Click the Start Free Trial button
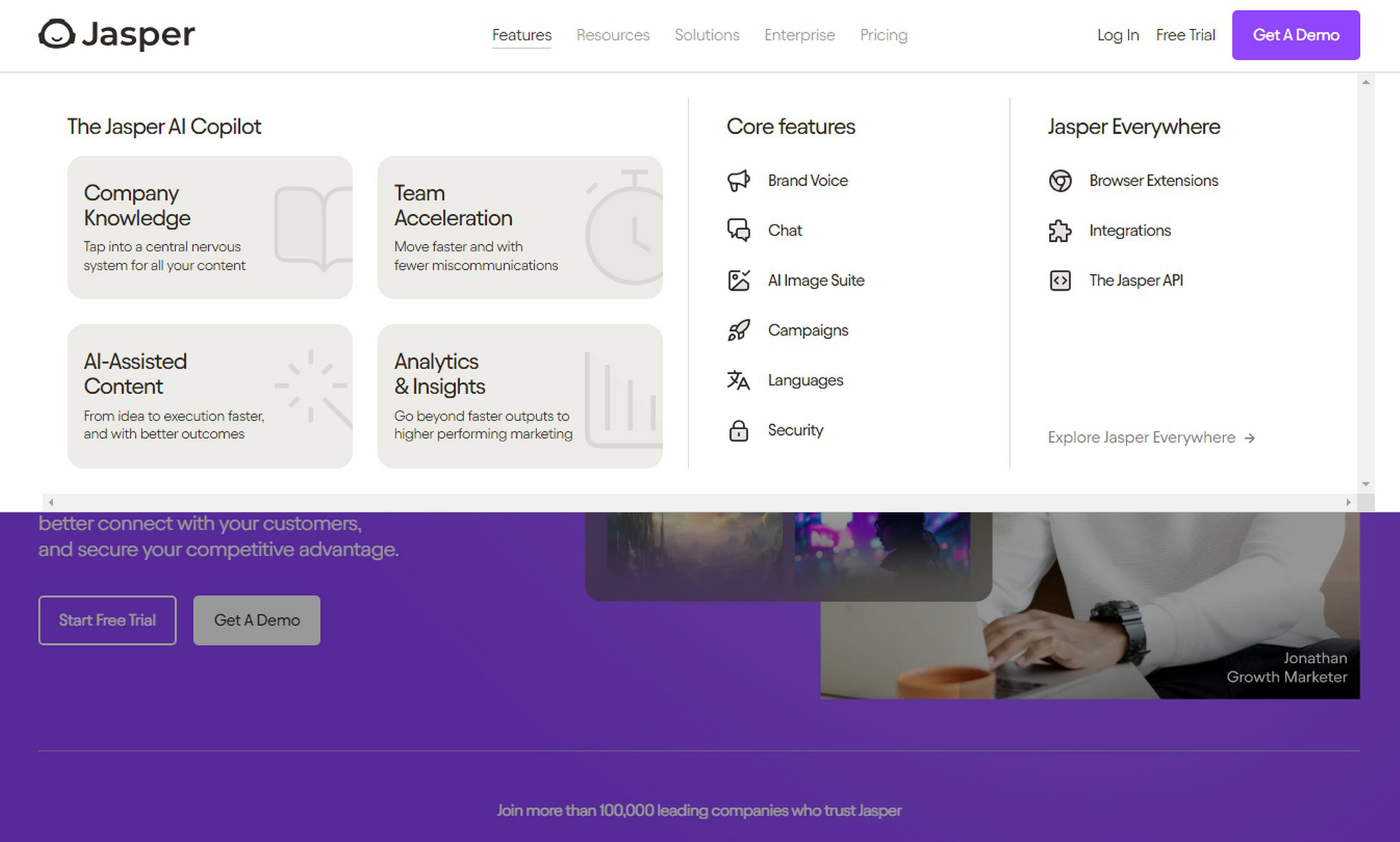Viewport: 1400px width, 842px height. 107,620
